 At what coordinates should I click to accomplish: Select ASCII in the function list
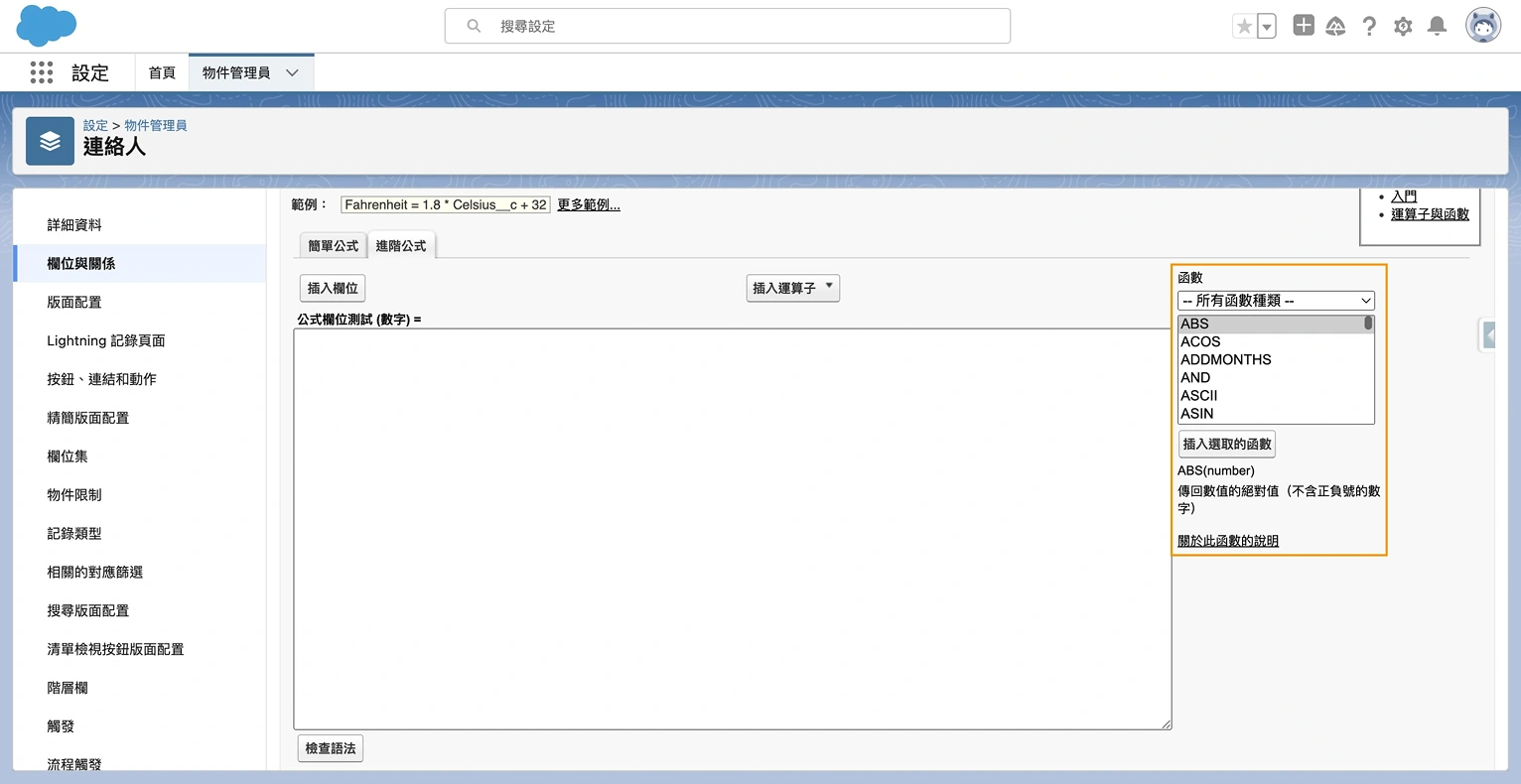1198,395
